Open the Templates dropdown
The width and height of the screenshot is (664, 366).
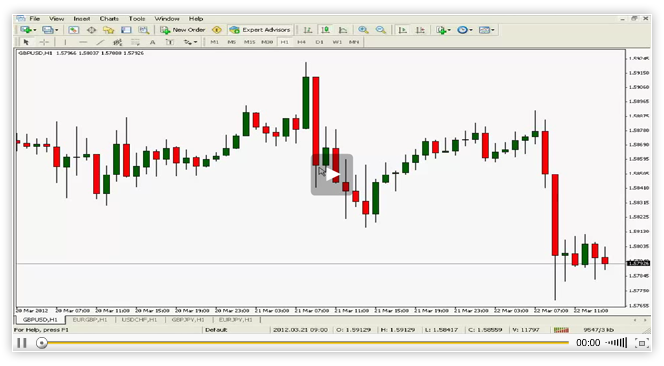486,30
